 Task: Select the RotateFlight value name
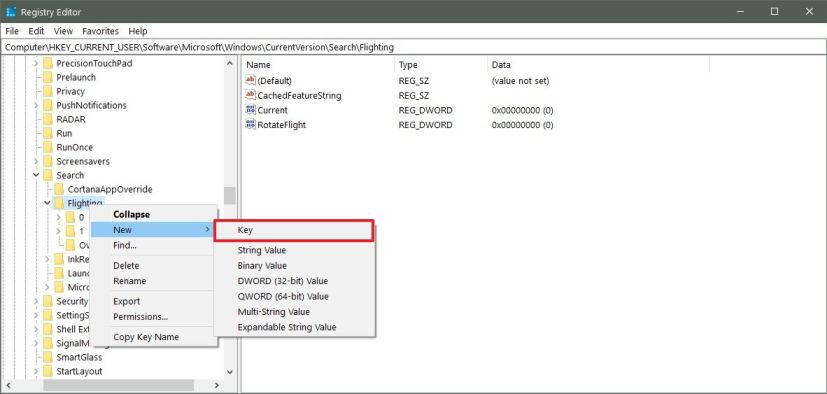point(281,125)
